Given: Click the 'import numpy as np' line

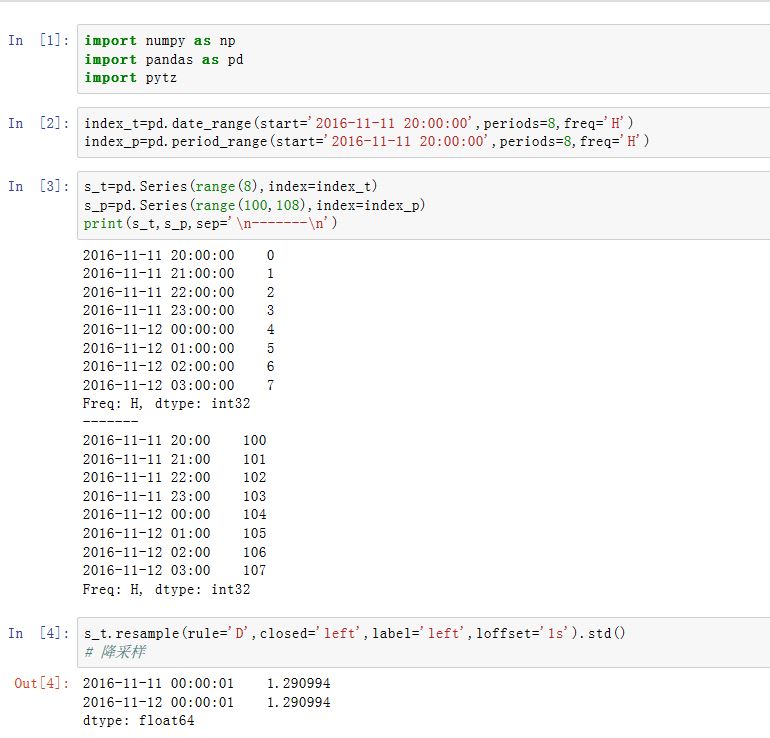Looking at the screenshot, I should (x=160, y=41).
